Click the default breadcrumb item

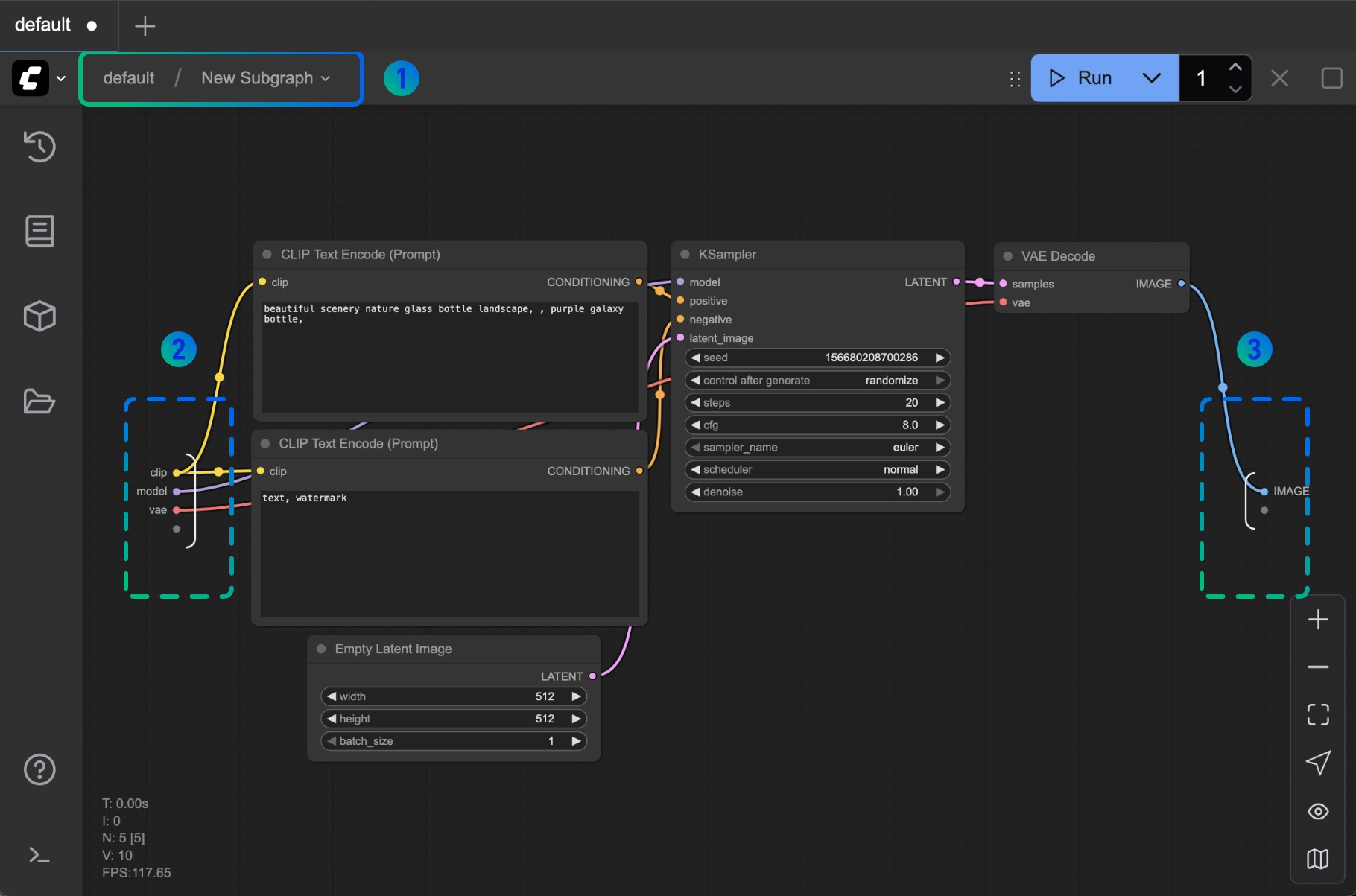[x=128, y=77]
